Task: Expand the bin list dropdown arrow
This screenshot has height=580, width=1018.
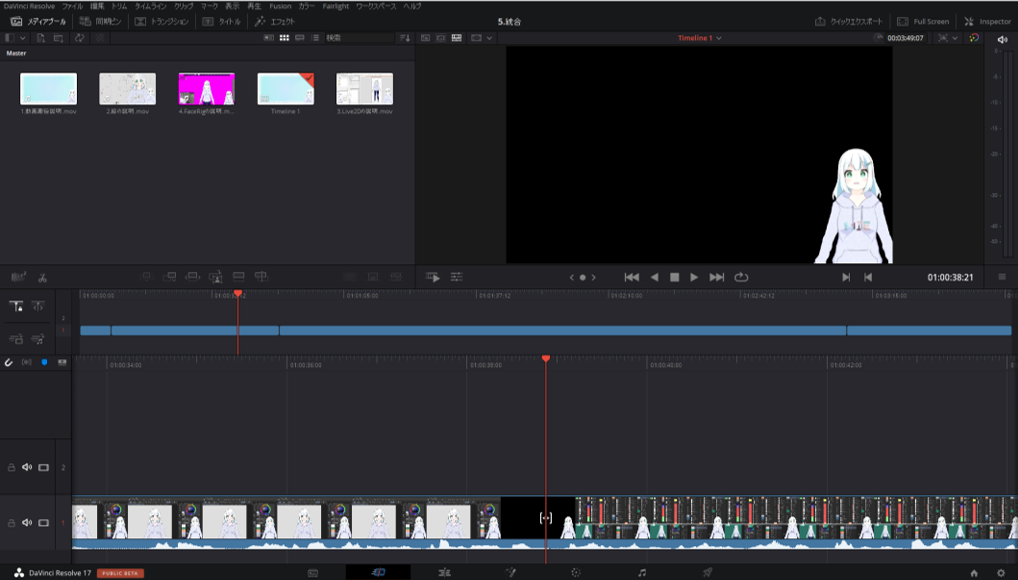Action: pyautogui.click(x=23, y=38)
